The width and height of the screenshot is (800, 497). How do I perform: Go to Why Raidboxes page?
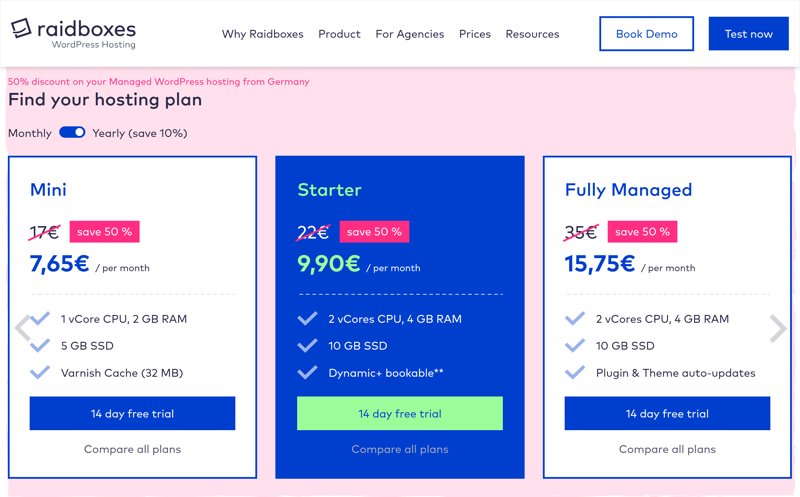[262, 34]
